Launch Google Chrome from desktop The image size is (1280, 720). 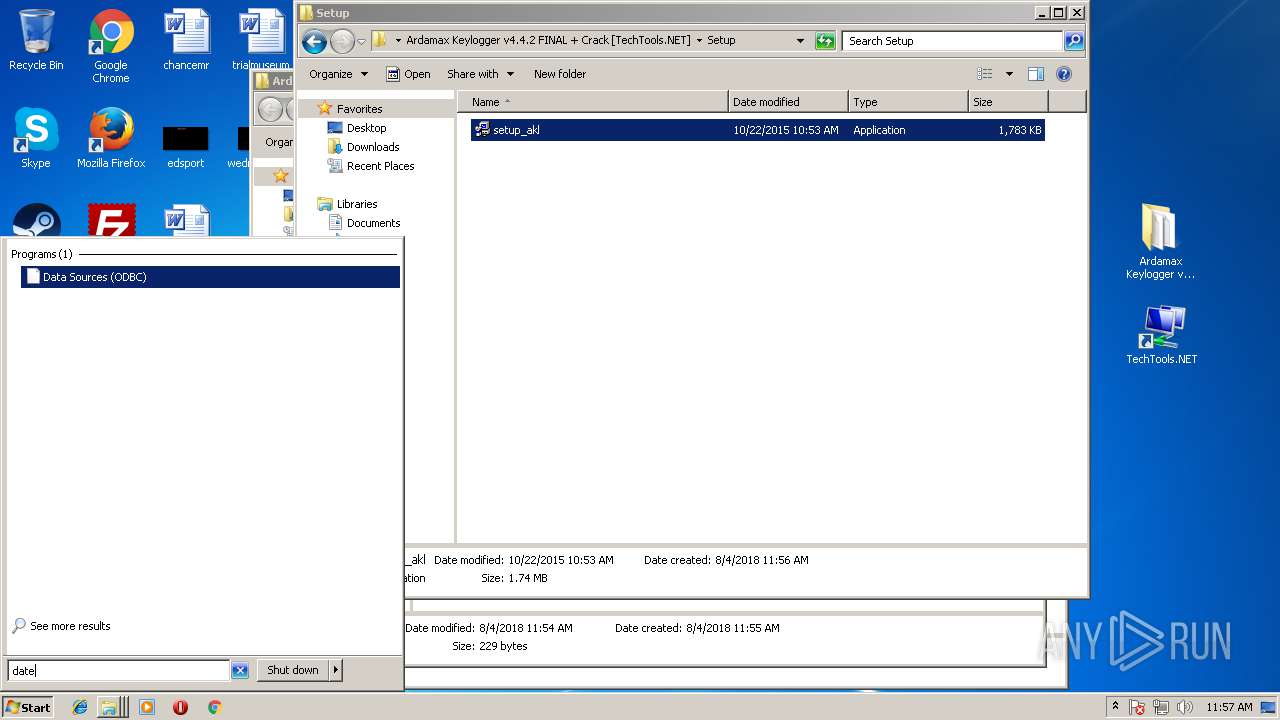(x=111, y=47)
